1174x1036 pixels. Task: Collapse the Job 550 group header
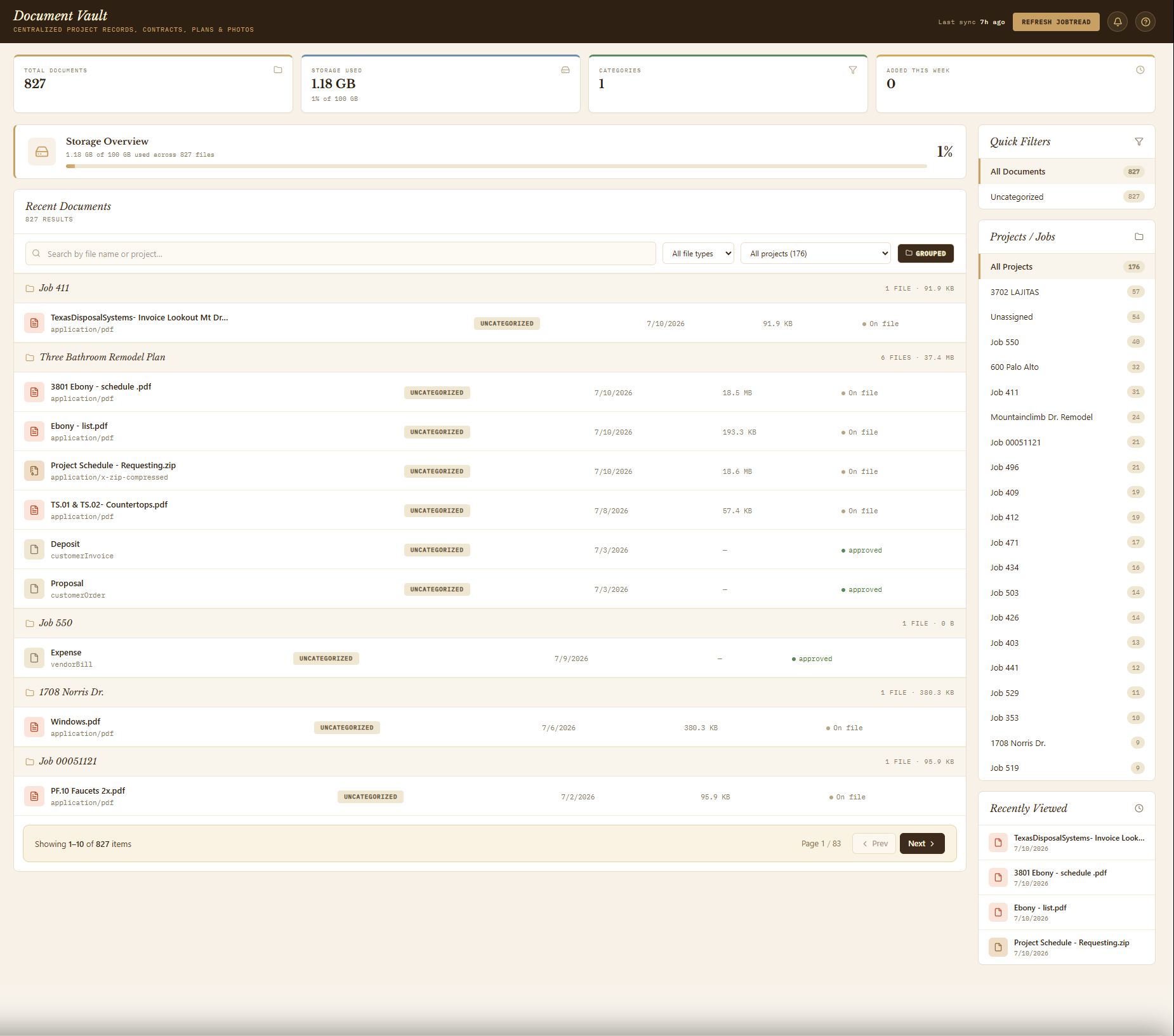coord(490,623)
